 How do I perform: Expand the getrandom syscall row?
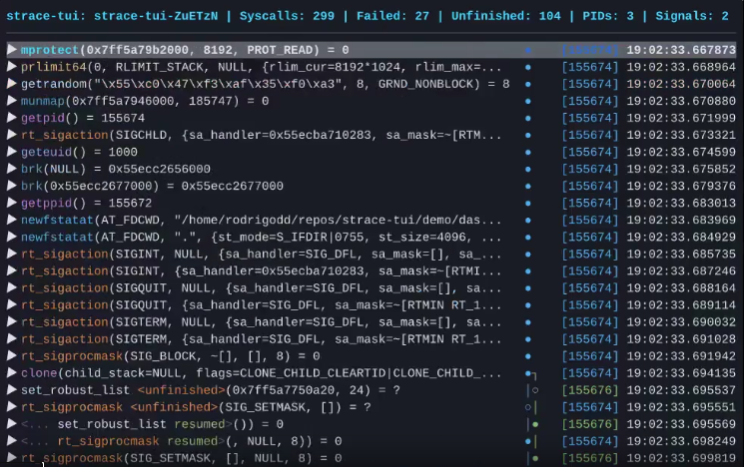pyautogui.click(x=12, y=84)
